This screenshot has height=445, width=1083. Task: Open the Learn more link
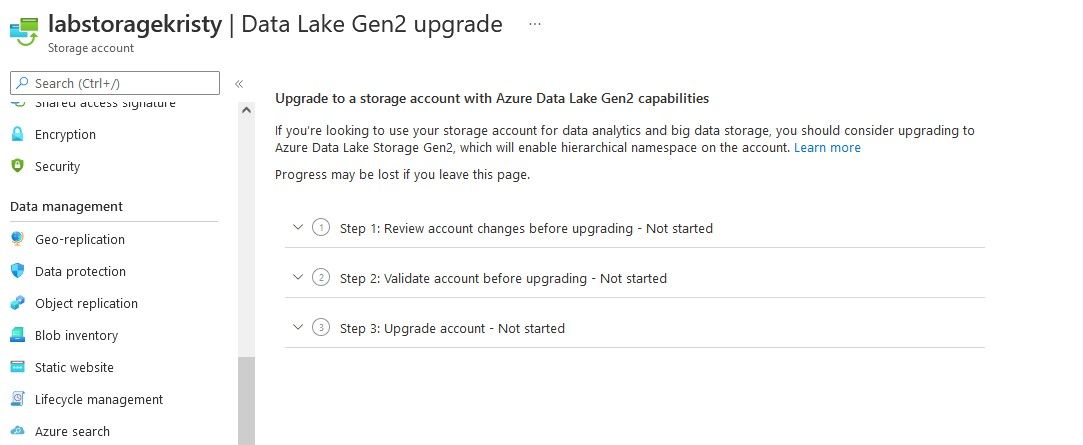pyautogui.click(x=827, y=147)
